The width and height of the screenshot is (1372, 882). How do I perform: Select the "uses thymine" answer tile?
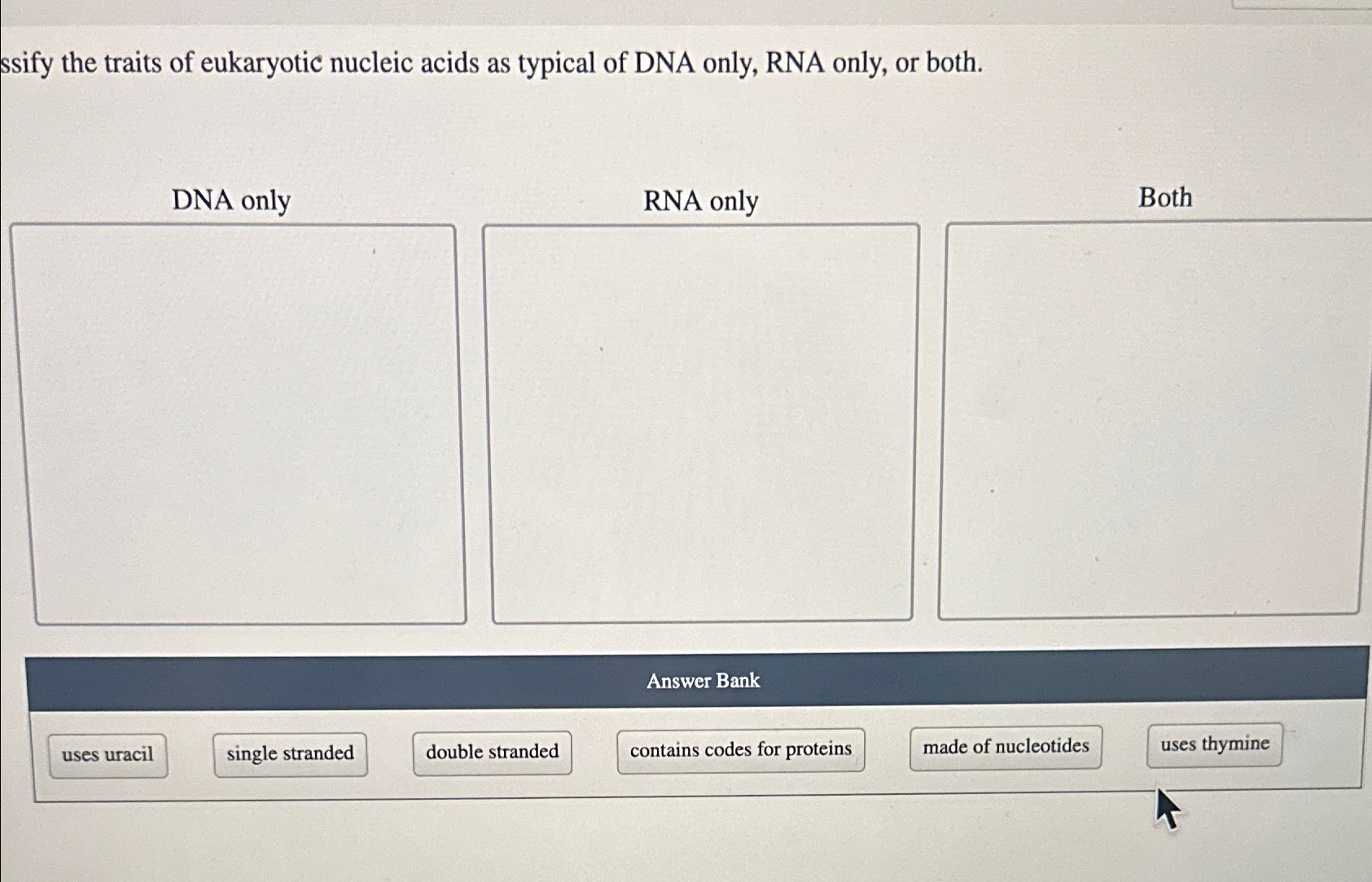pos(1215,743)
